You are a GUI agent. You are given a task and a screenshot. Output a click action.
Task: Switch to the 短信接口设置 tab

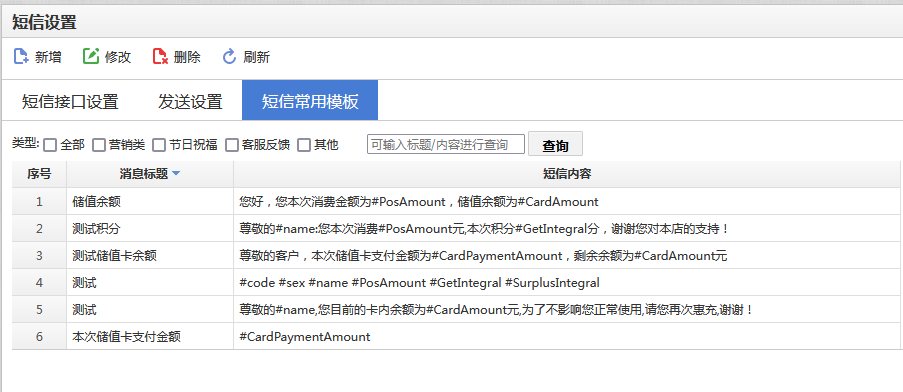coord(70,101)
